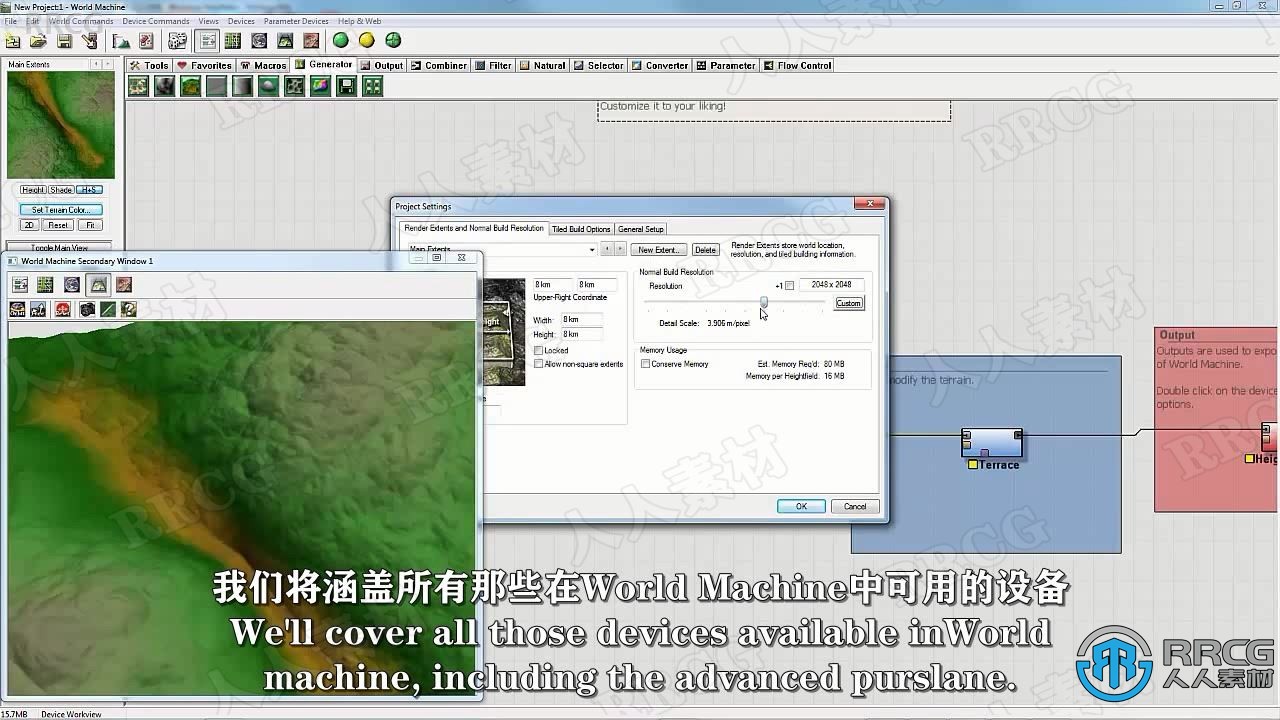
Task: Open the Device Commands menu
Action: (155, 21)
